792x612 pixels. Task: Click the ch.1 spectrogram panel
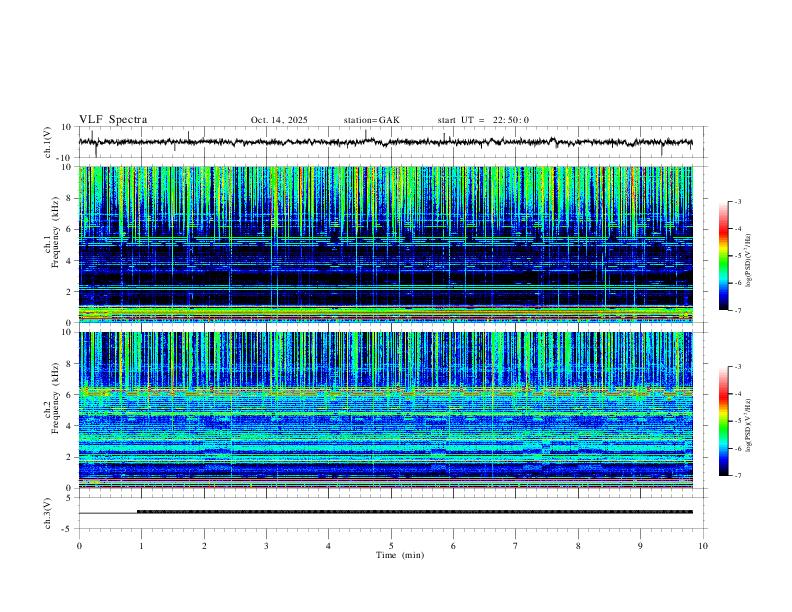[x=385, y=244]
